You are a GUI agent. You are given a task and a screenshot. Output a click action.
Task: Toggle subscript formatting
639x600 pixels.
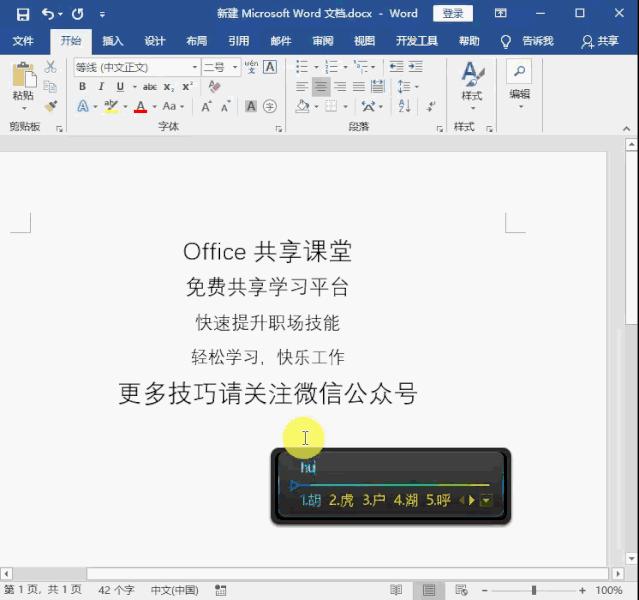tap(169, 87)
